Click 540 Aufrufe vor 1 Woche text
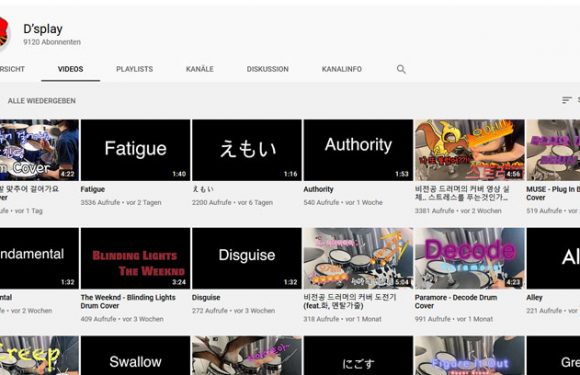Viewport: 580px width, 375px height. 343,203
